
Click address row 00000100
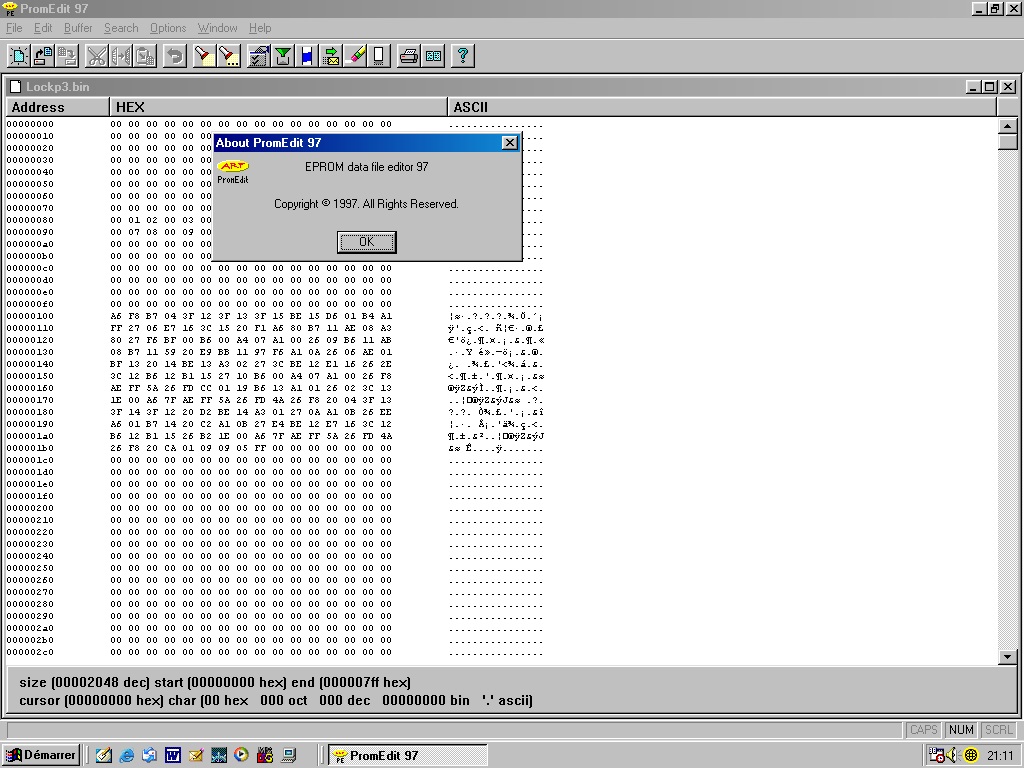pyautogui.click(x=30, y=316)
